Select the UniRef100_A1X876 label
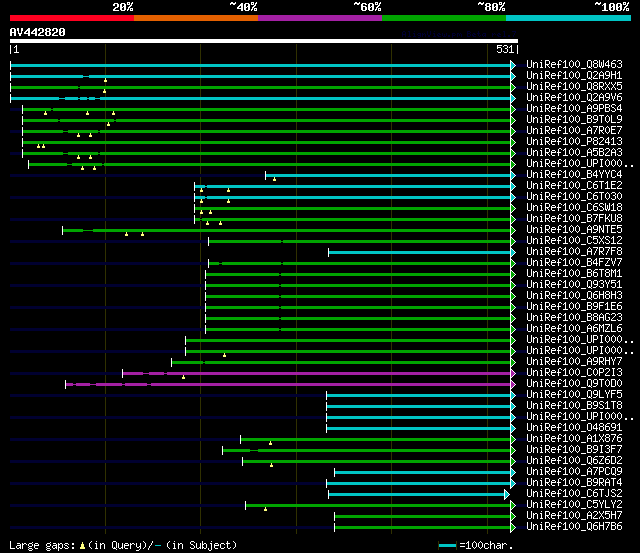640x553 pixels. tap(574, 439)
